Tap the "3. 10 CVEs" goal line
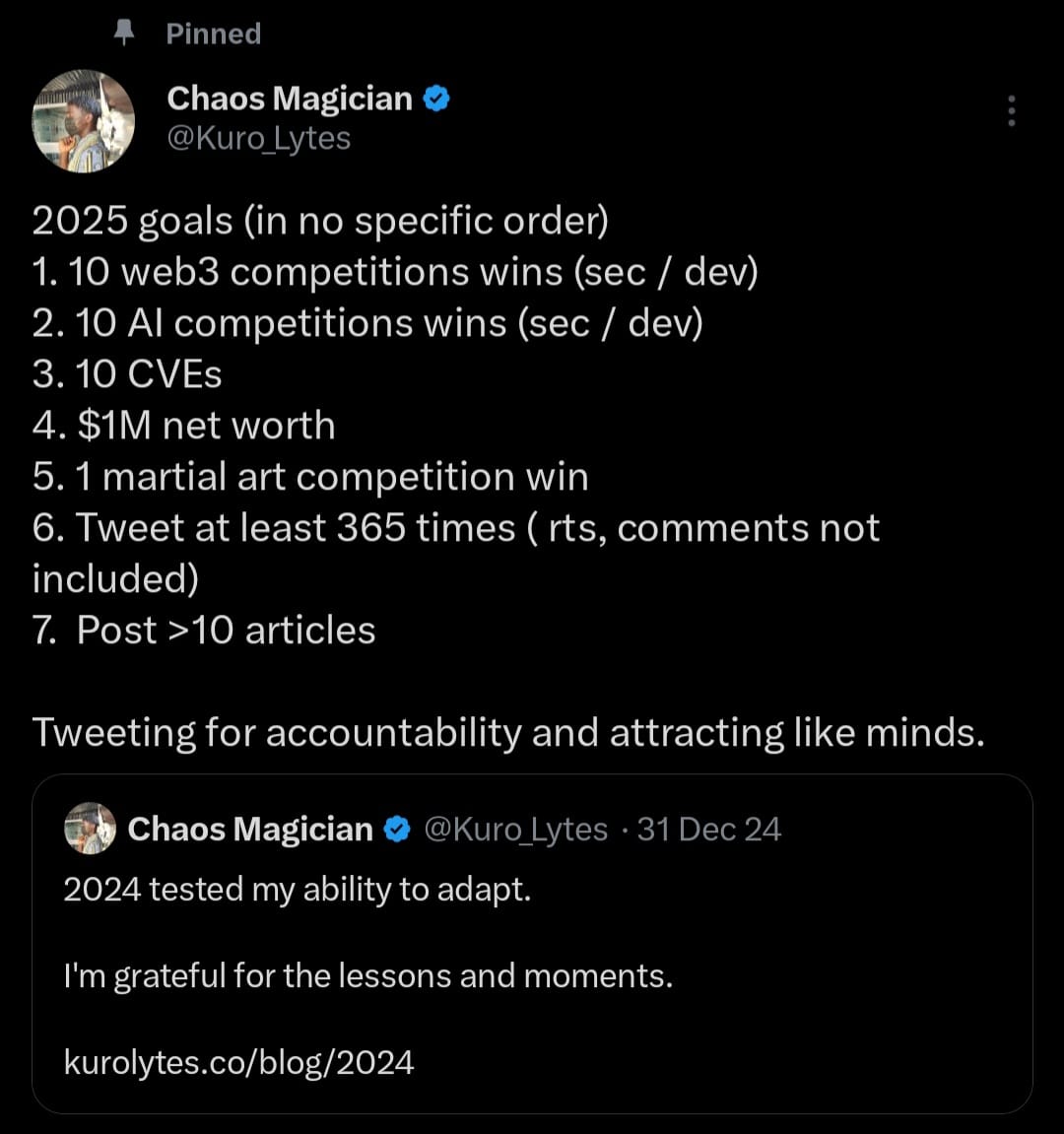Image resolution: width=1064 pixels, height=1134 pixels. click(127, 374)
